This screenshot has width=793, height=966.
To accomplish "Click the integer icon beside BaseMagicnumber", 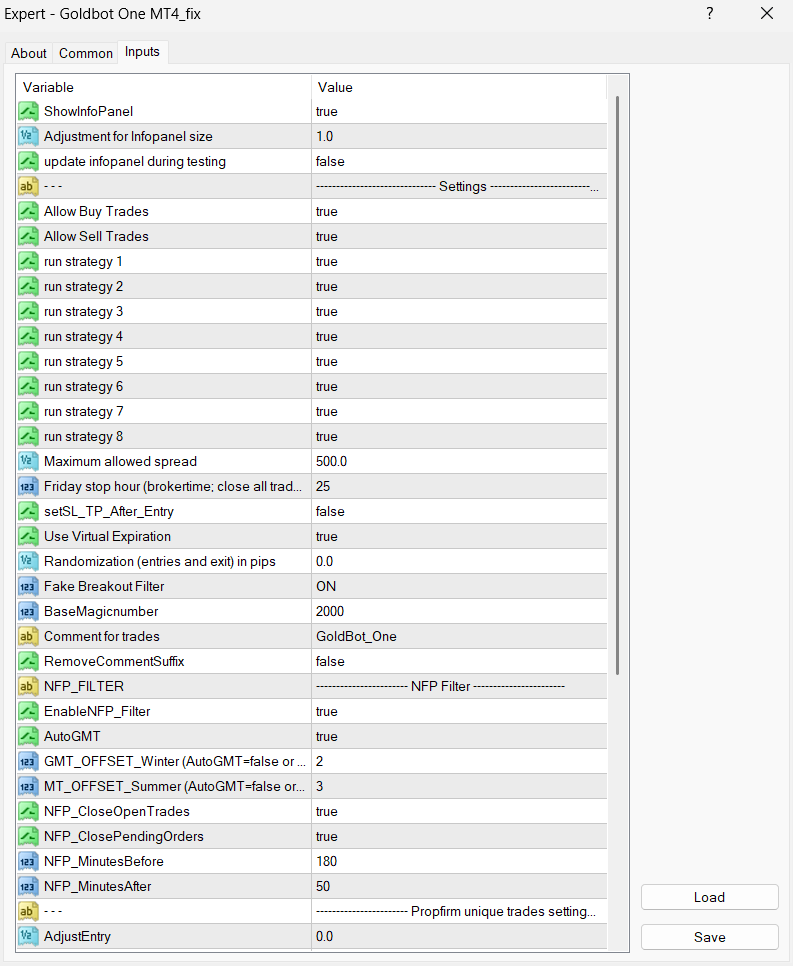I will click(28, 611).
